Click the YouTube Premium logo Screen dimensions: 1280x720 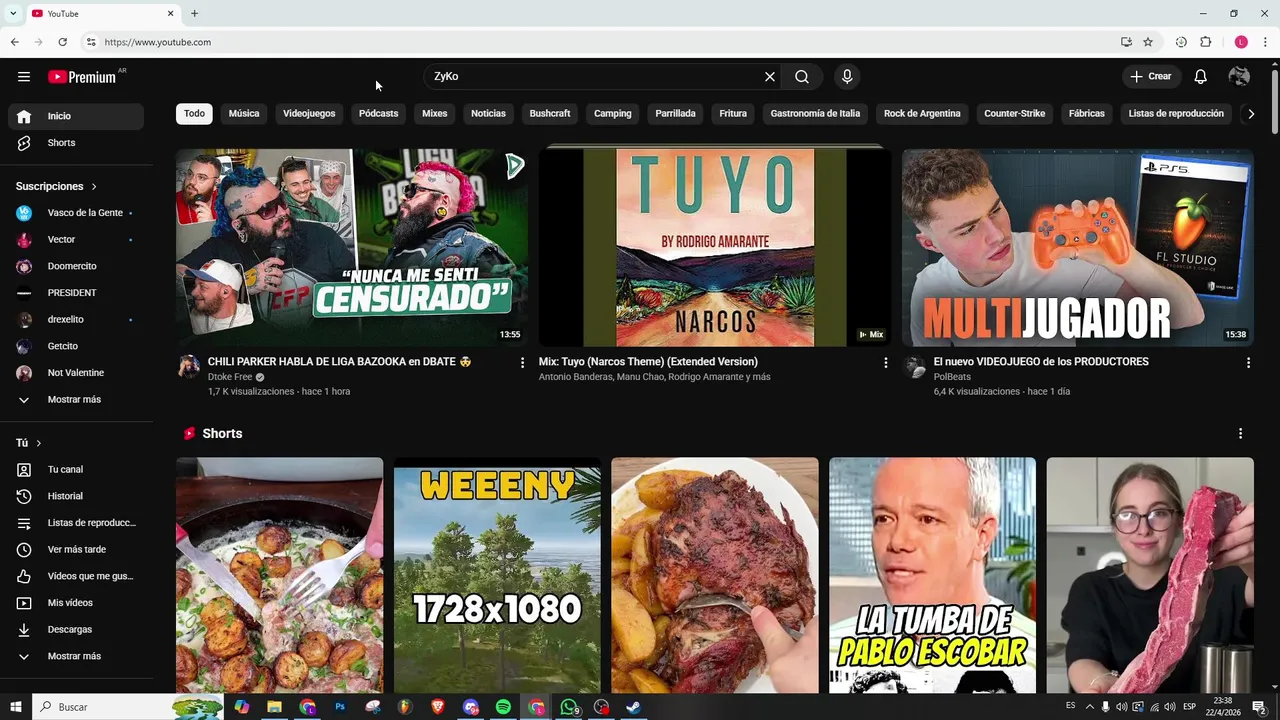tap(83, 77)
